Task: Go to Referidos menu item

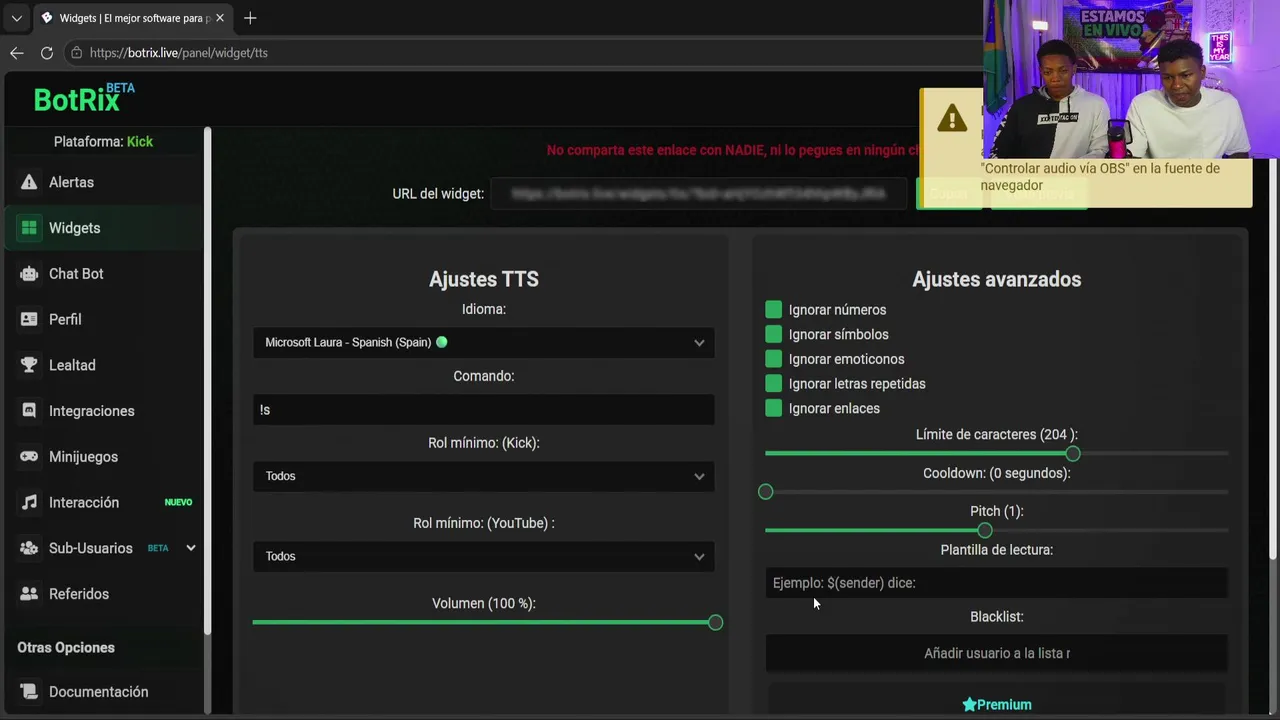Action: (79, 594)
